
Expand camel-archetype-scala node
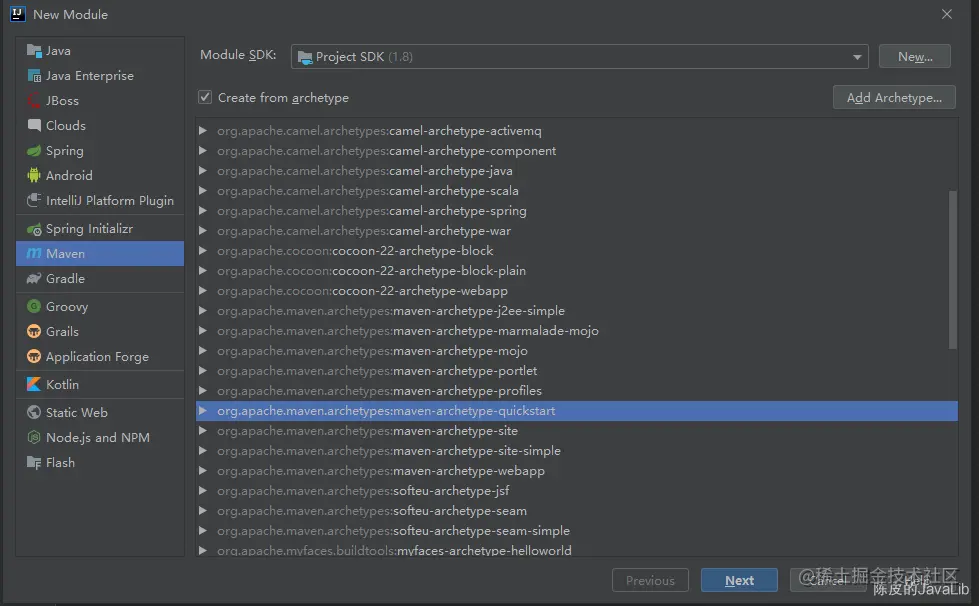pyautogui.click(x=202, y=190)
